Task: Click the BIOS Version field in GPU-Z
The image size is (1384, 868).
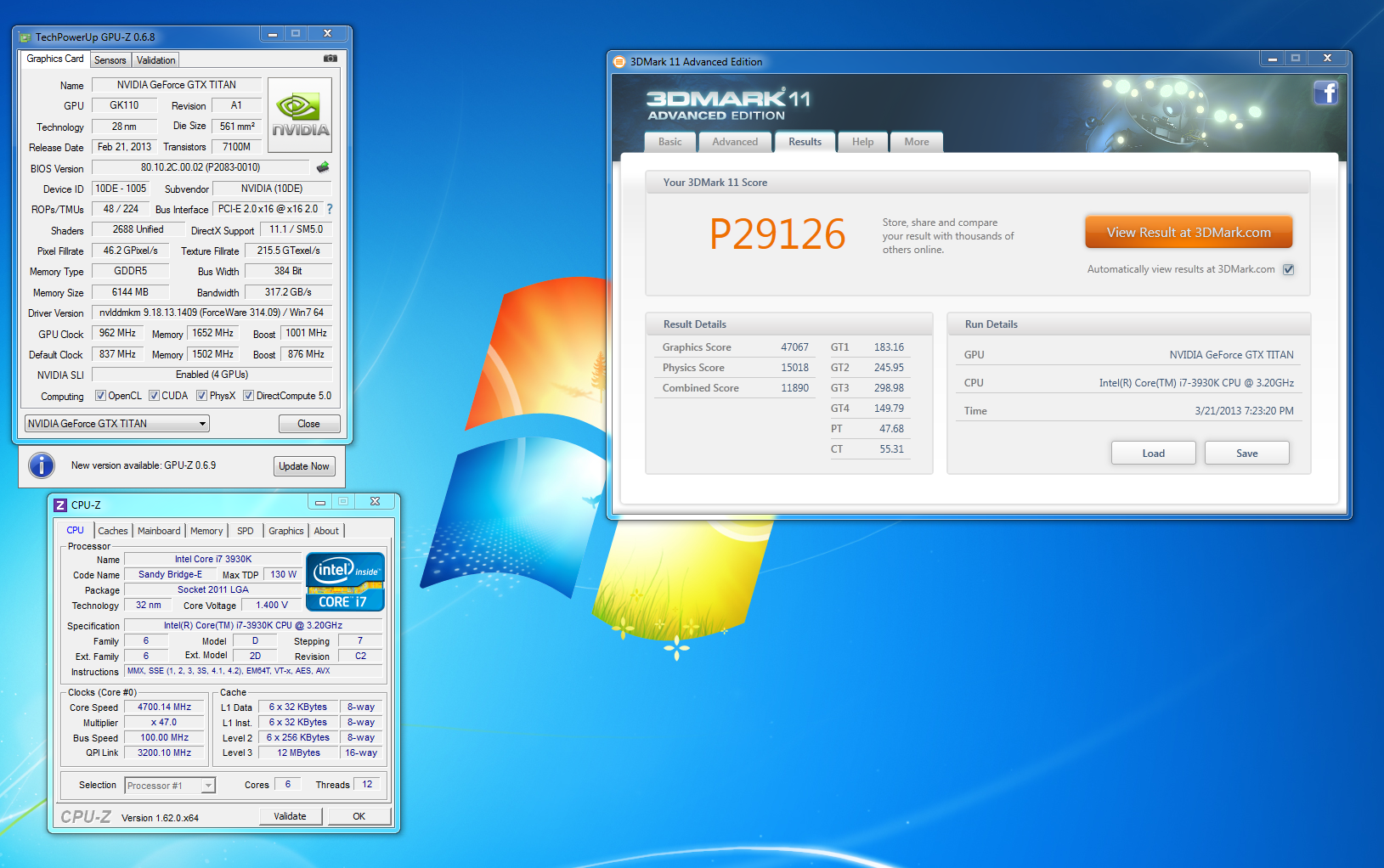Action: (201, 167)
